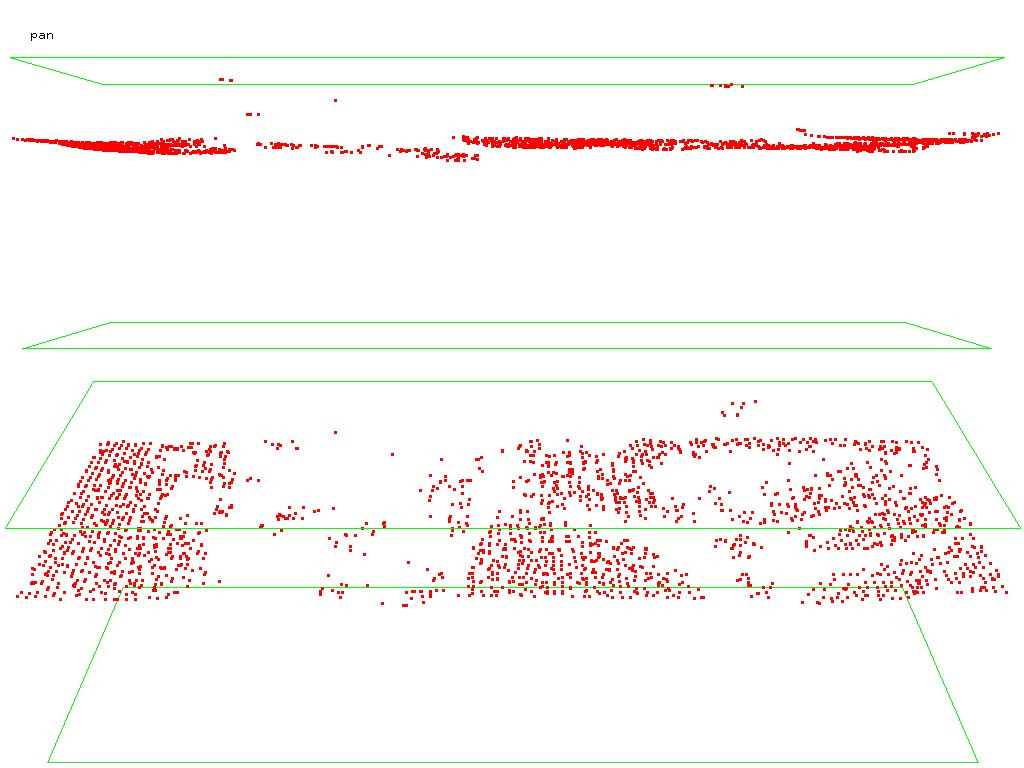
Task: Select the floating red cluster above the lower point cloud
Action: click(x=737, y=407)
